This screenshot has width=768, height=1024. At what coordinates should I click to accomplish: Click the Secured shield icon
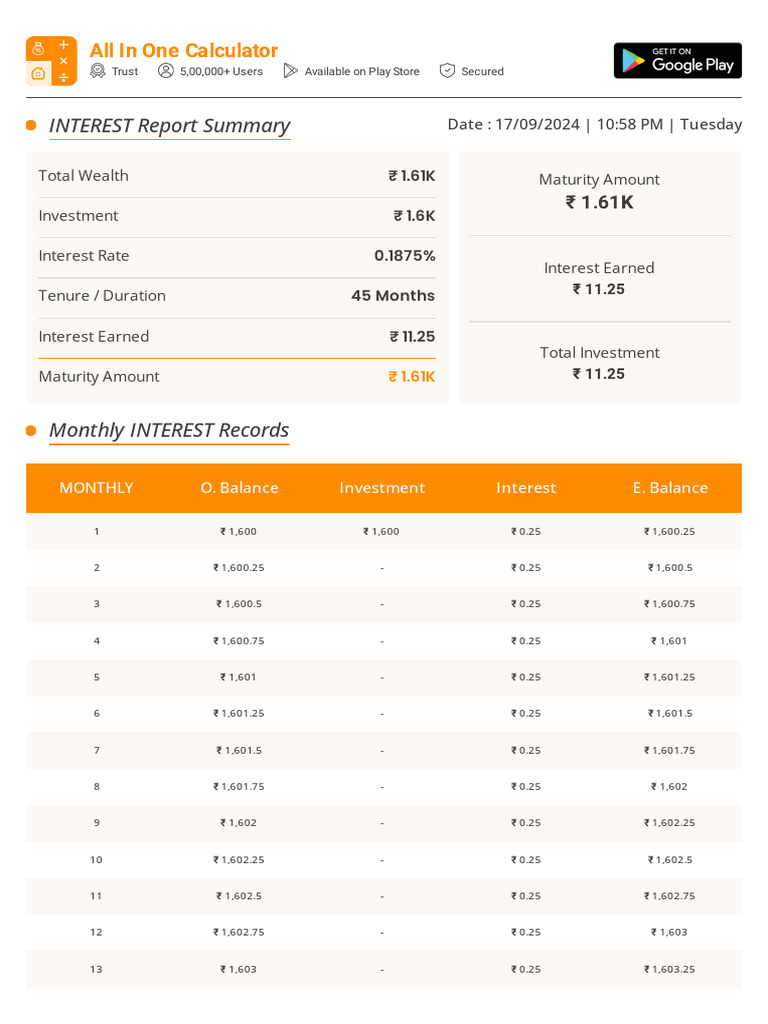click(x=447, y=71)
